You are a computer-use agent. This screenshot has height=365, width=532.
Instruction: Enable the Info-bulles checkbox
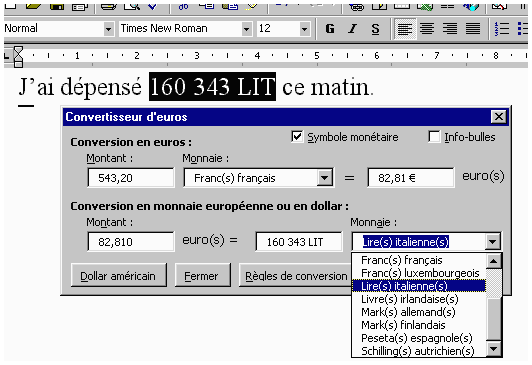[434, 137]
